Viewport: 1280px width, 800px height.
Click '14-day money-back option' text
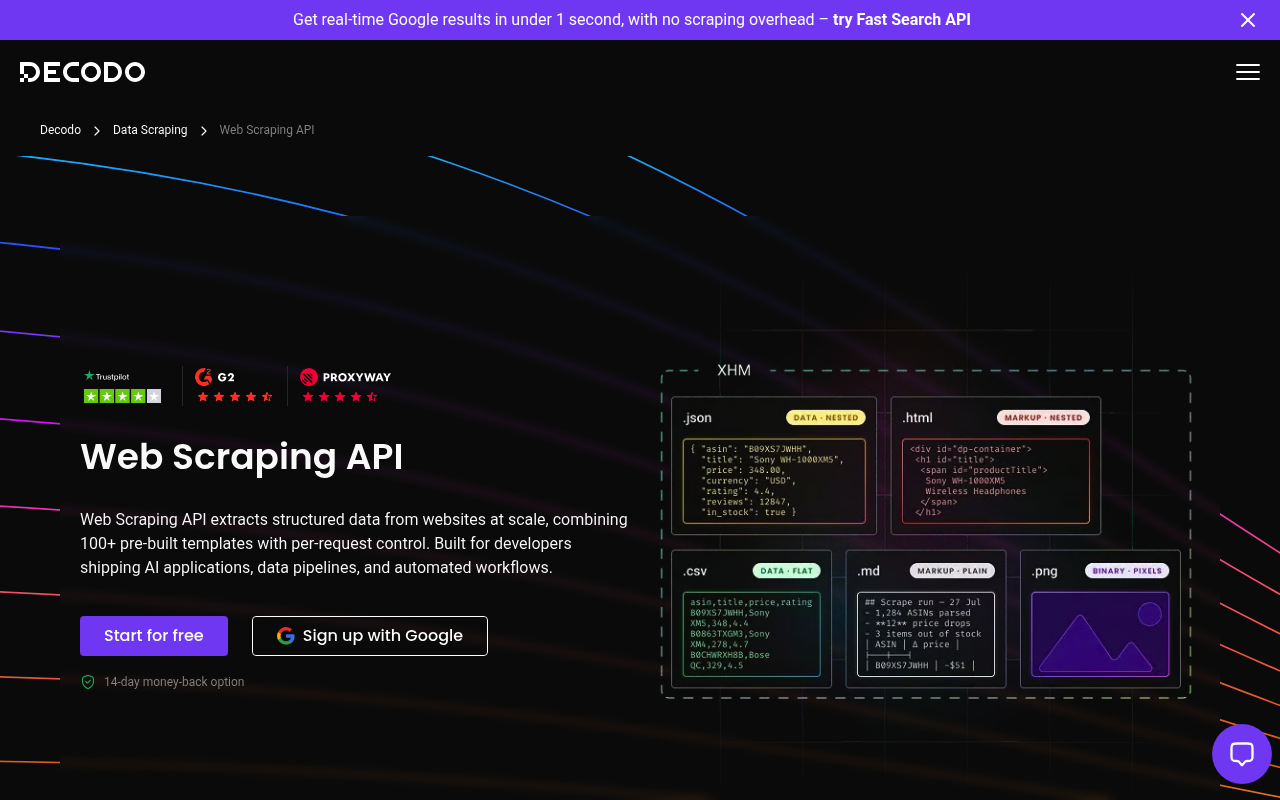click(x=174, y=682)
